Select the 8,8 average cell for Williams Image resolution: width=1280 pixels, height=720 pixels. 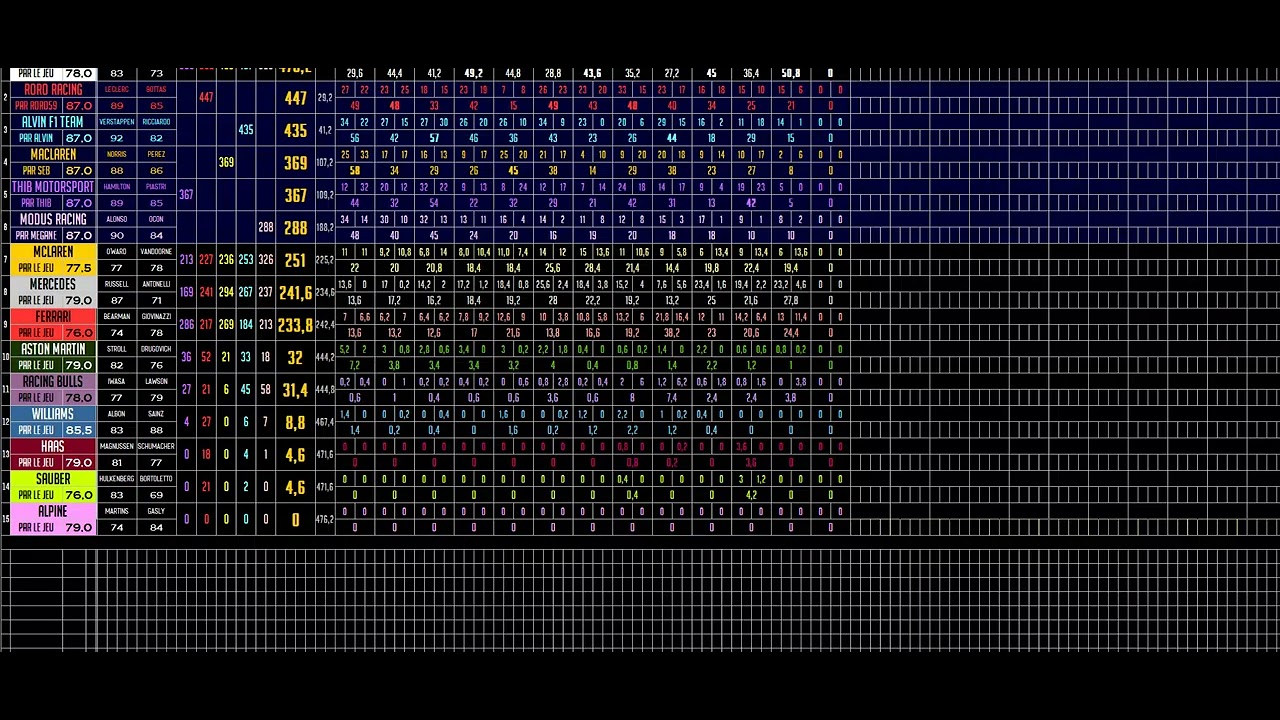pyautogui.click(x=295, y=422)
